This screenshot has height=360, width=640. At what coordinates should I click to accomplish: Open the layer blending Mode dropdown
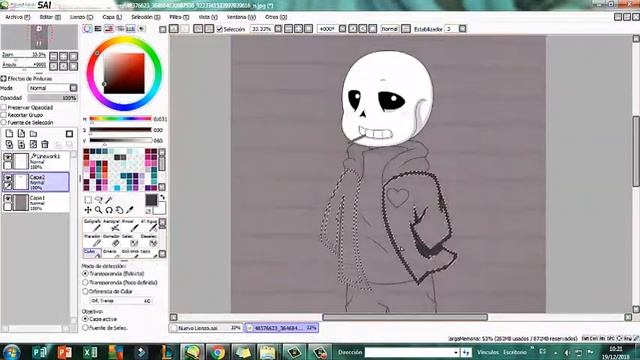73,88
